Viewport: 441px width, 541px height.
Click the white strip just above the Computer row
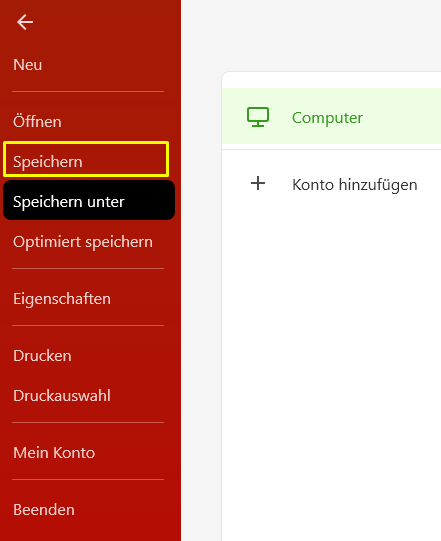(x=331, y=81)
